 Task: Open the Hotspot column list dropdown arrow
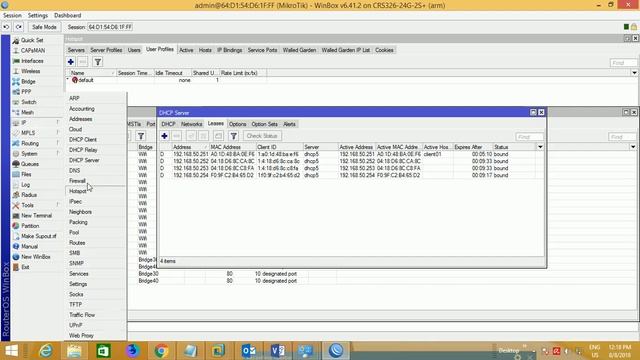pos(634,73)
